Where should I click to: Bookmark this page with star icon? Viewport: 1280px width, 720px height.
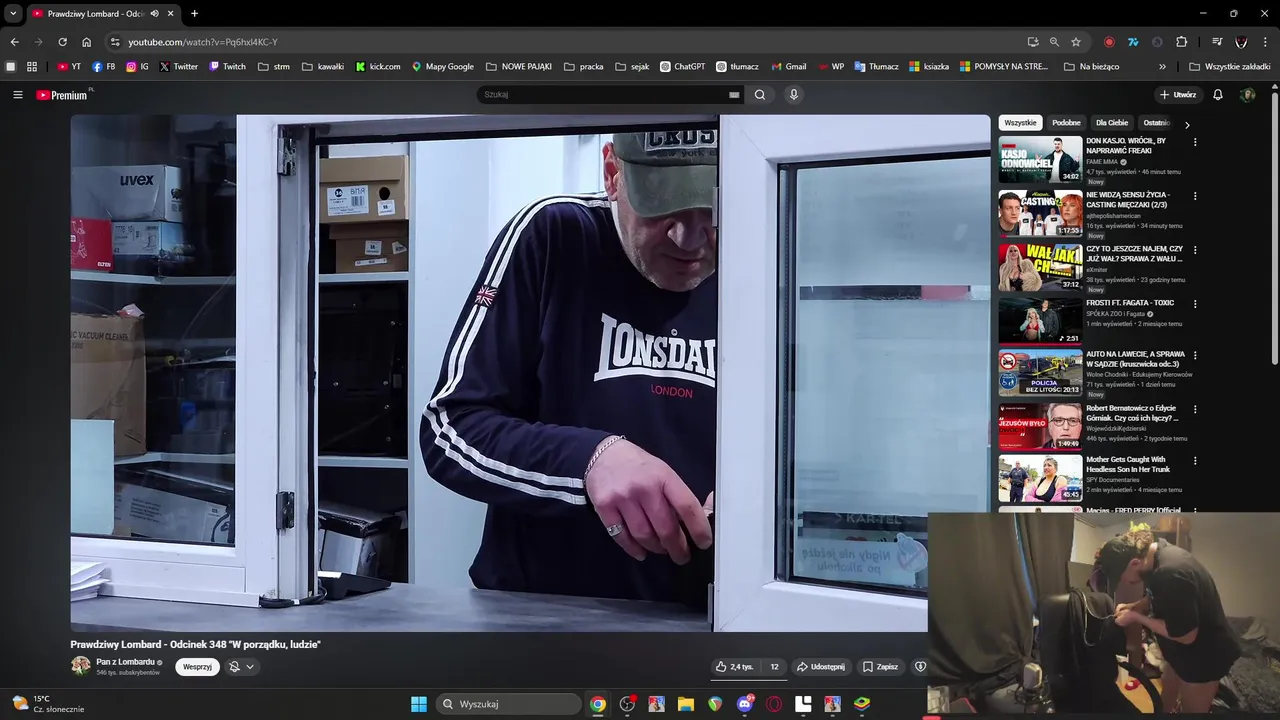pyautogui.click(x=1076, y=42)
